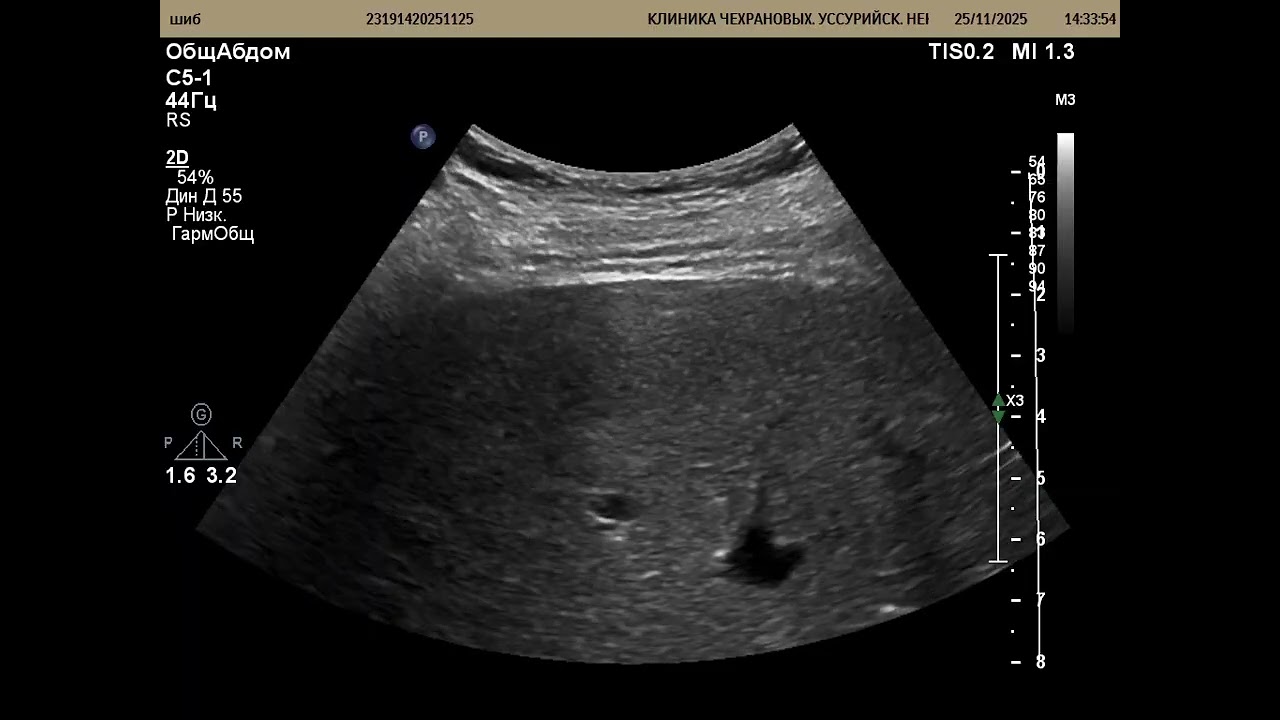Click the 54% gain value
This screenshot has width=1280, height=720.
pos(195,177)
